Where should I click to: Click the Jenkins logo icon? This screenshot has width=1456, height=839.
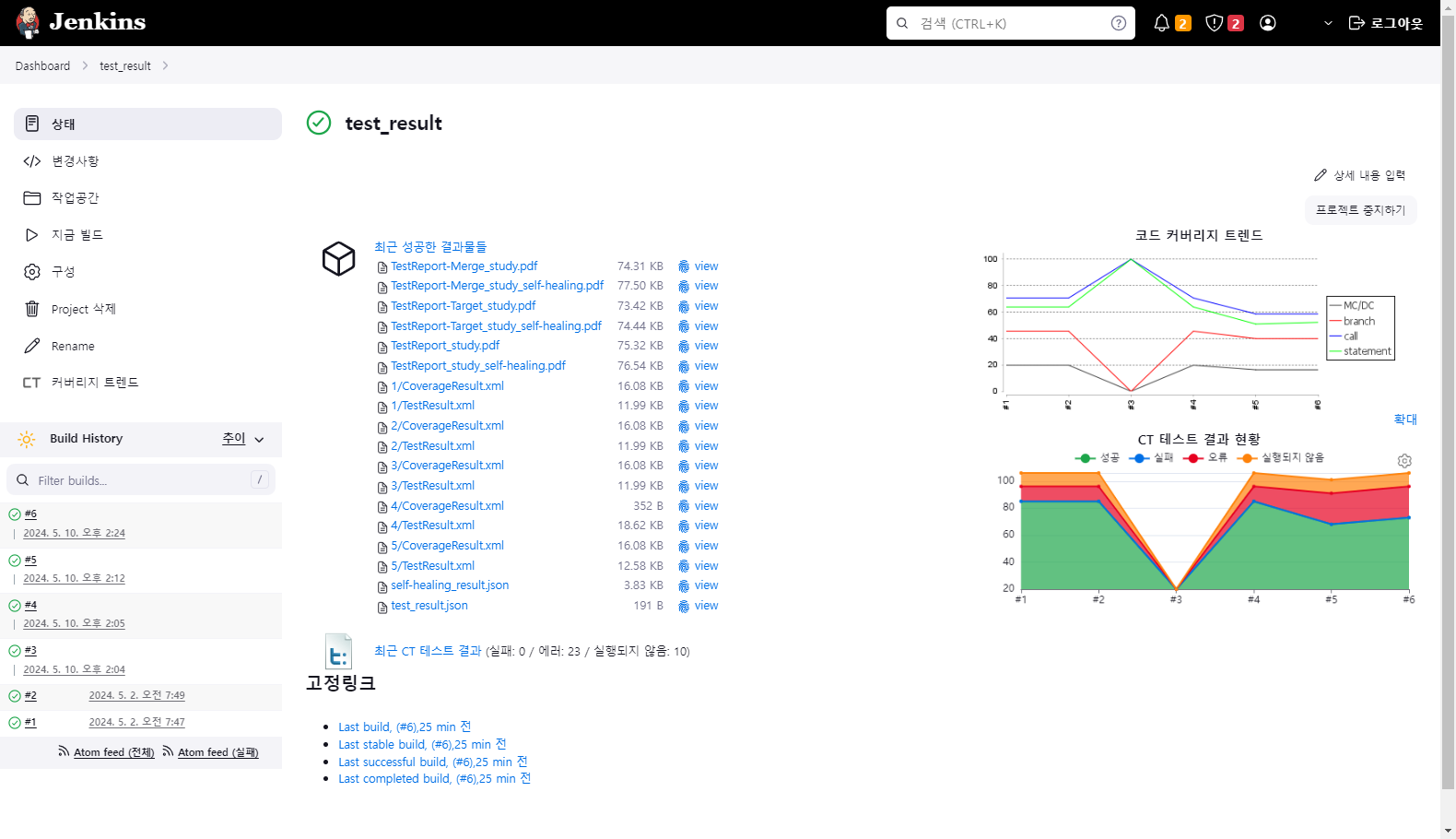pyautogui.click(x=29, y=22)
